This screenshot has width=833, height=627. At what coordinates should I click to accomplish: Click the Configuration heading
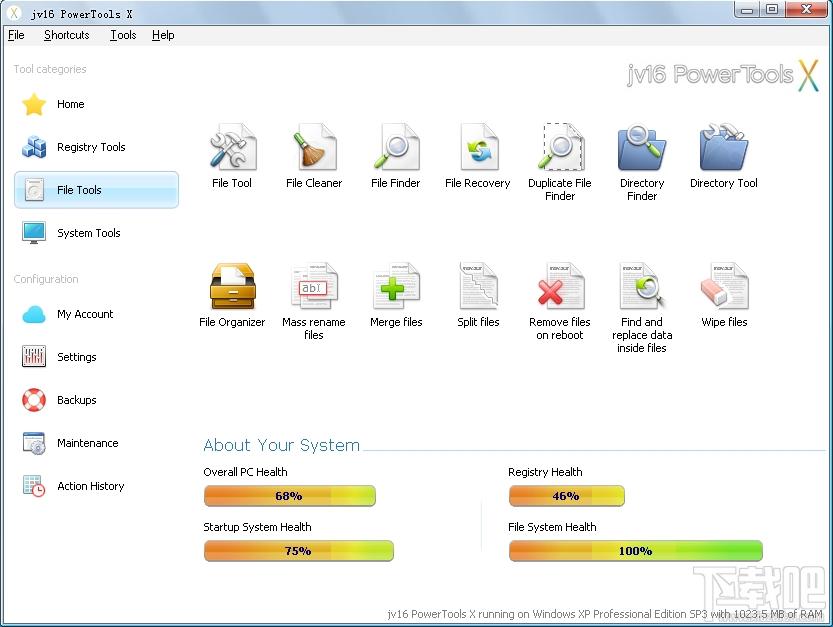click(x=46, y=279)
